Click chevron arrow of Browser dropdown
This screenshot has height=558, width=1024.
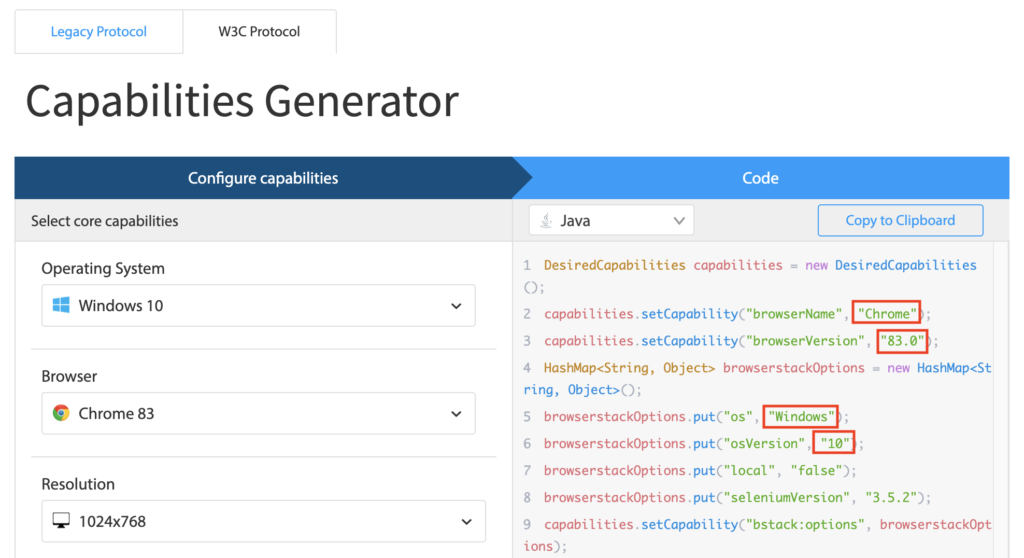tap(456, 414)
